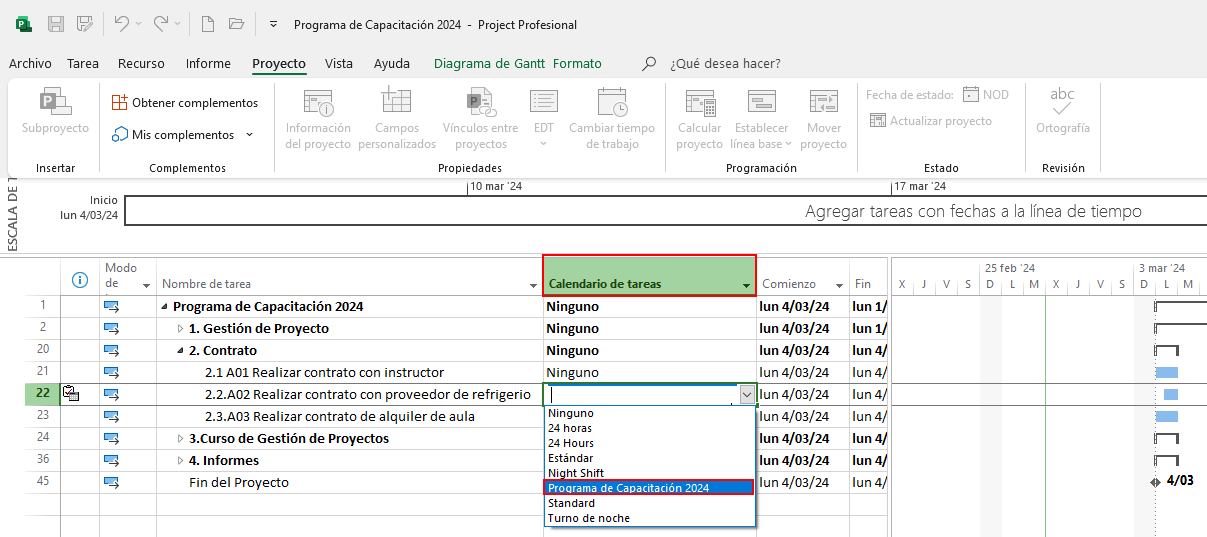Image resolution: width=1207 pixels, height=537 pixels.
Task: Click the Open folder icon in title bar
Action: (x=236, y=24)
